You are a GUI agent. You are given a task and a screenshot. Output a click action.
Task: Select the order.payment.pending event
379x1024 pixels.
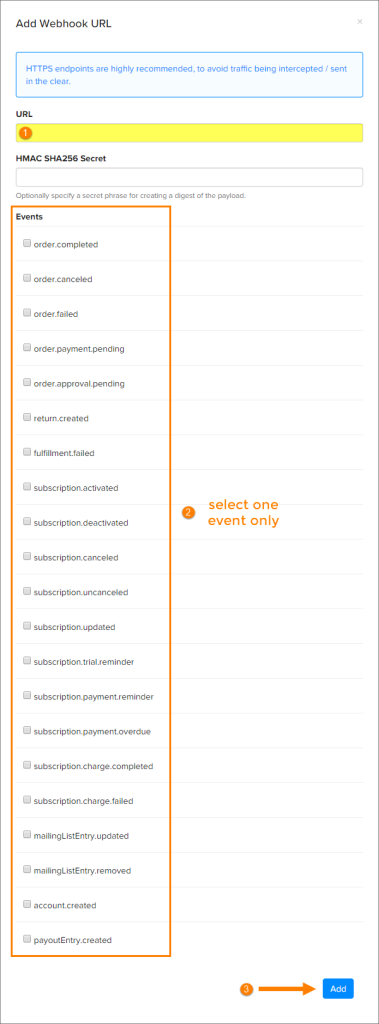27,347
